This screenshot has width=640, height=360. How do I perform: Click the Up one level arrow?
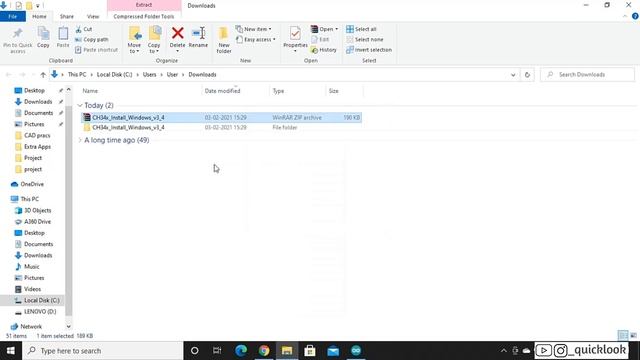pos(43,75)
